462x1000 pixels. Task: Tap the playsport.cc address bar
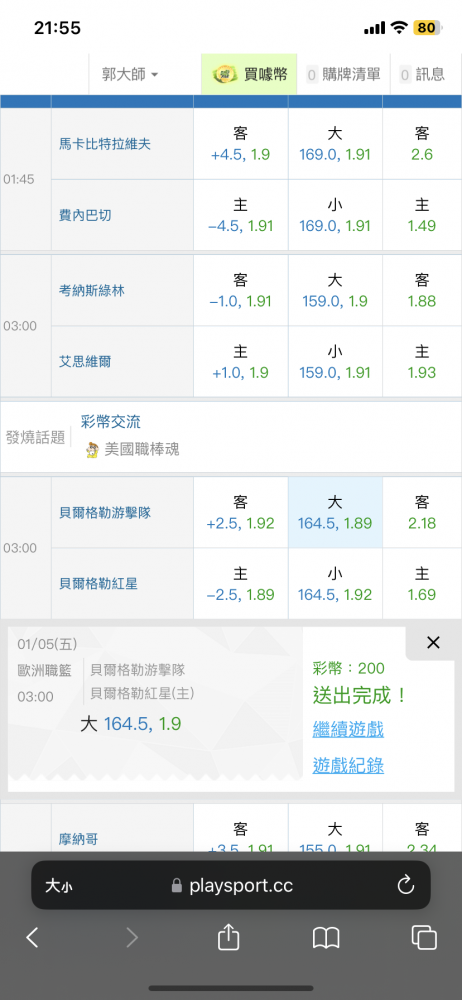click(x=231, y=885)
